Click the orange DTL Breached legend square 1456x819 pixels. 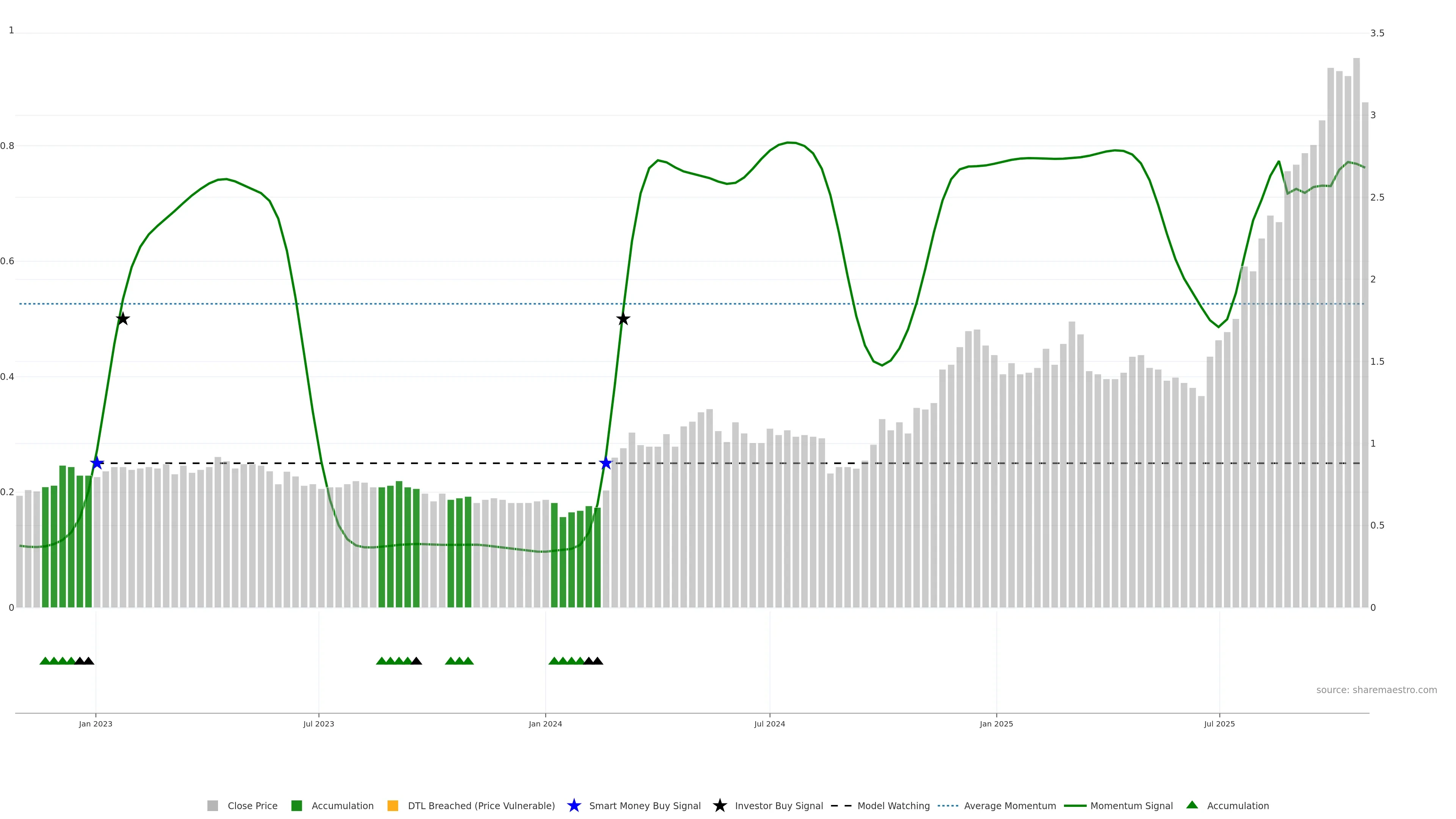click(x=392, y=805)
